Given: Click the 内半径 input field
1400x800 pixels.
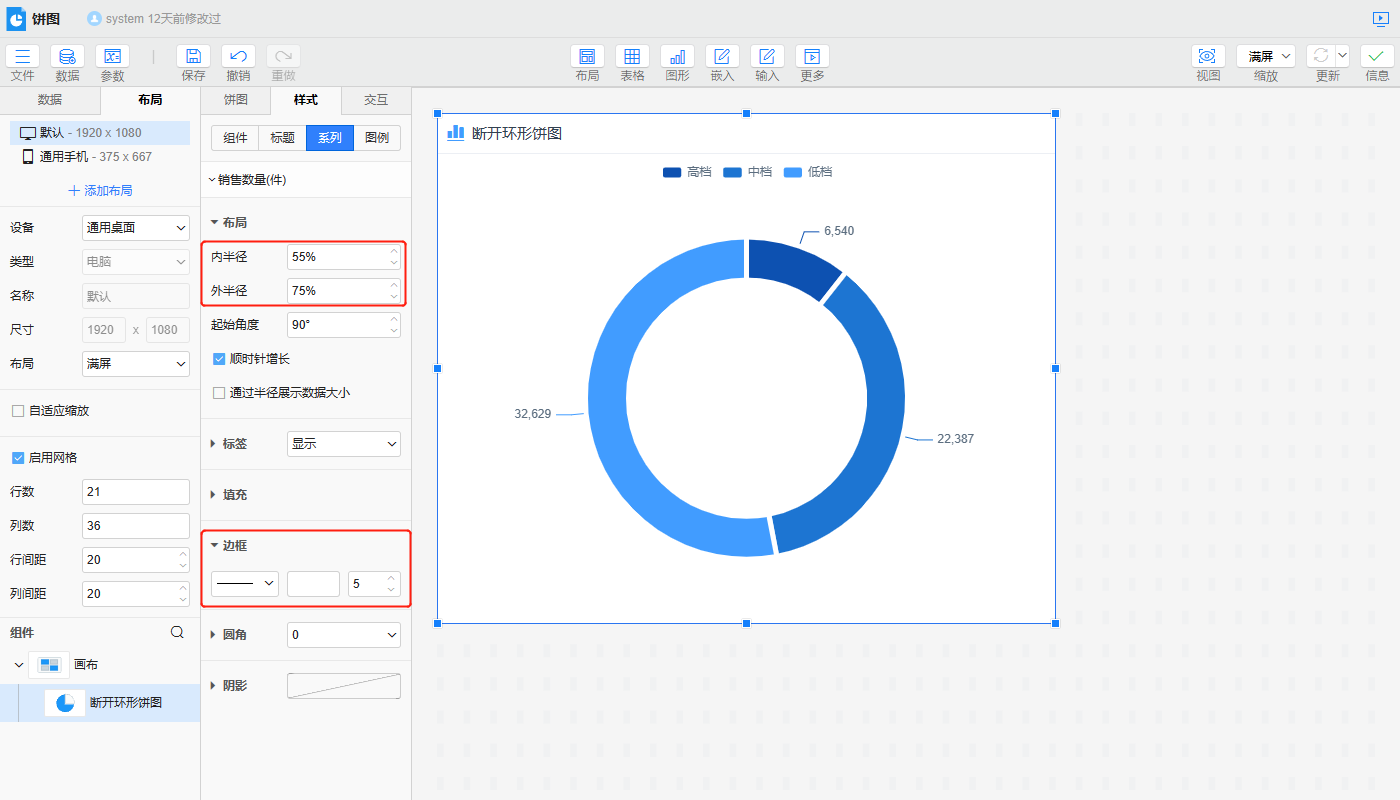Looking at the screenshot, I should (x=337, y=257).
